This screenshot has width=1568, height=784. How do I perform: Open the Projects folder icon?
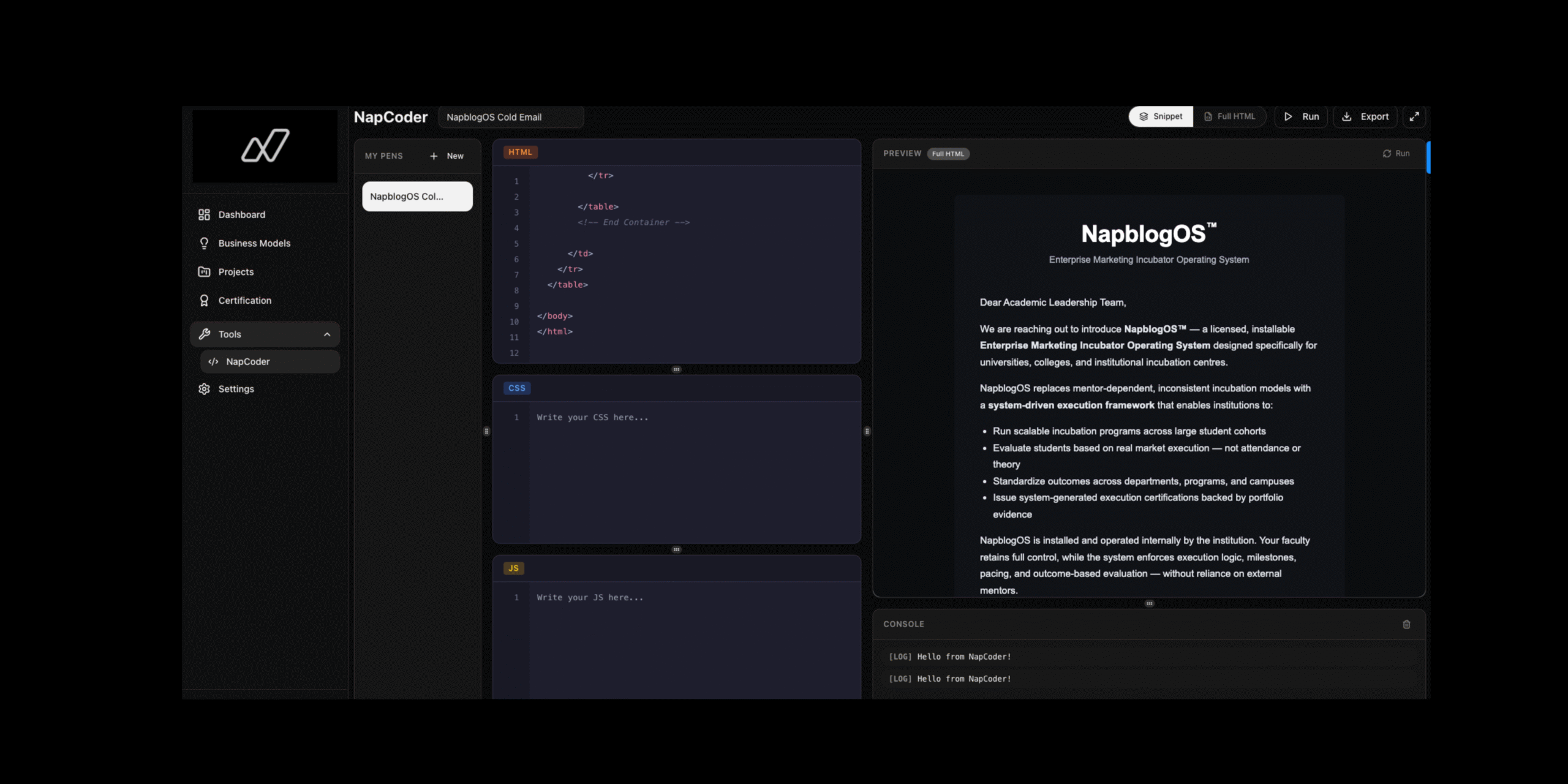(205, 271)
